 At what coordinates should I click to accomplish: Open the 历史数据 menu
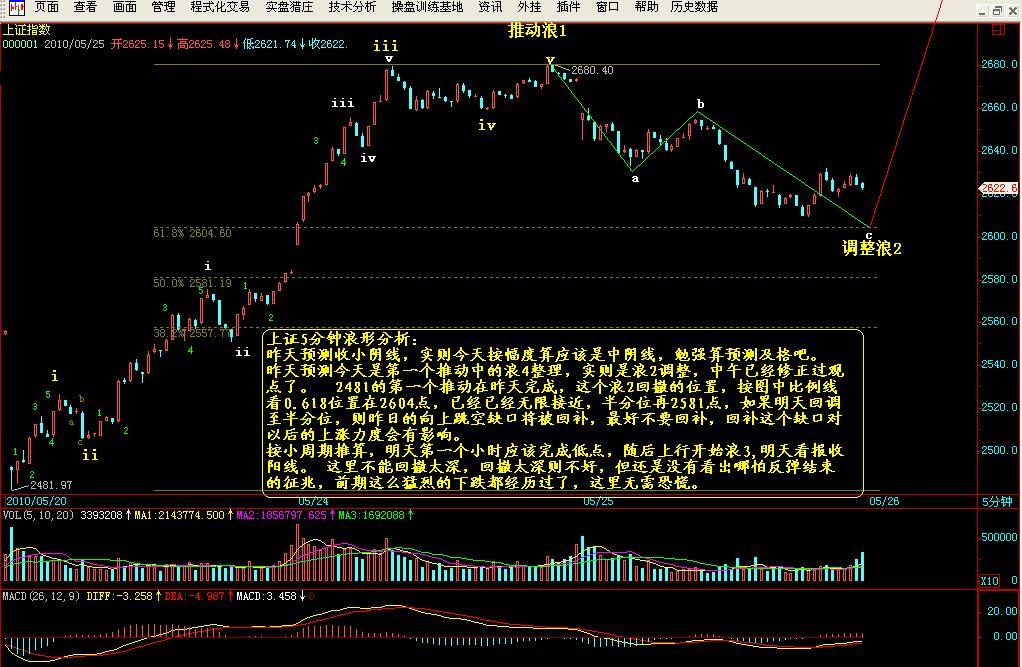[694, 7]
